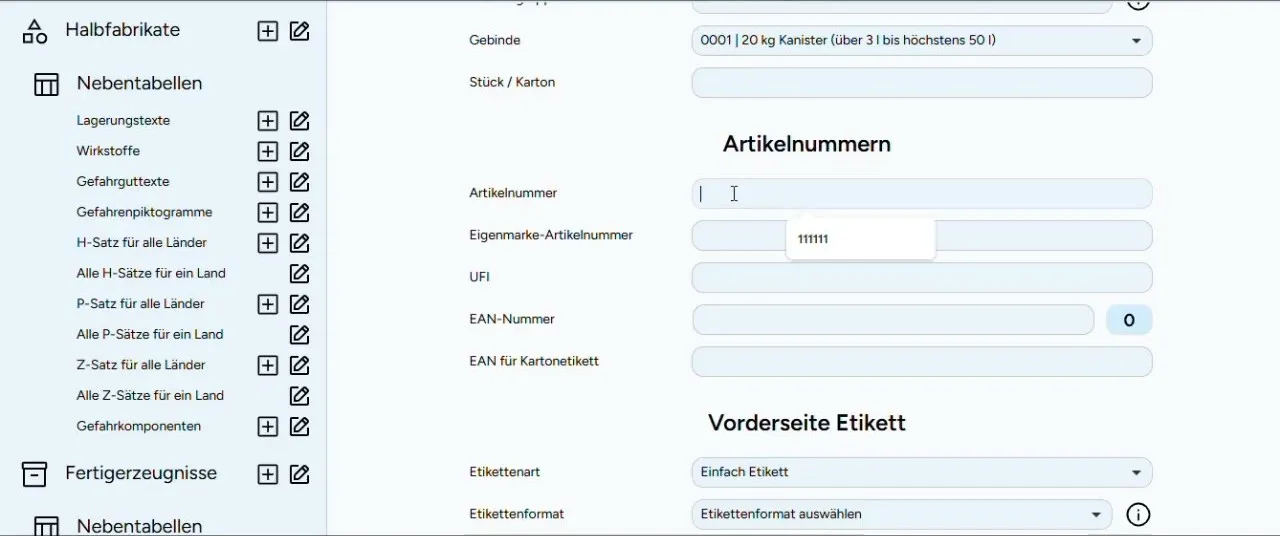Select Gefahrkomponenten in sidebar
Viewport: 1280px width, 536px height.
point(139,426)
